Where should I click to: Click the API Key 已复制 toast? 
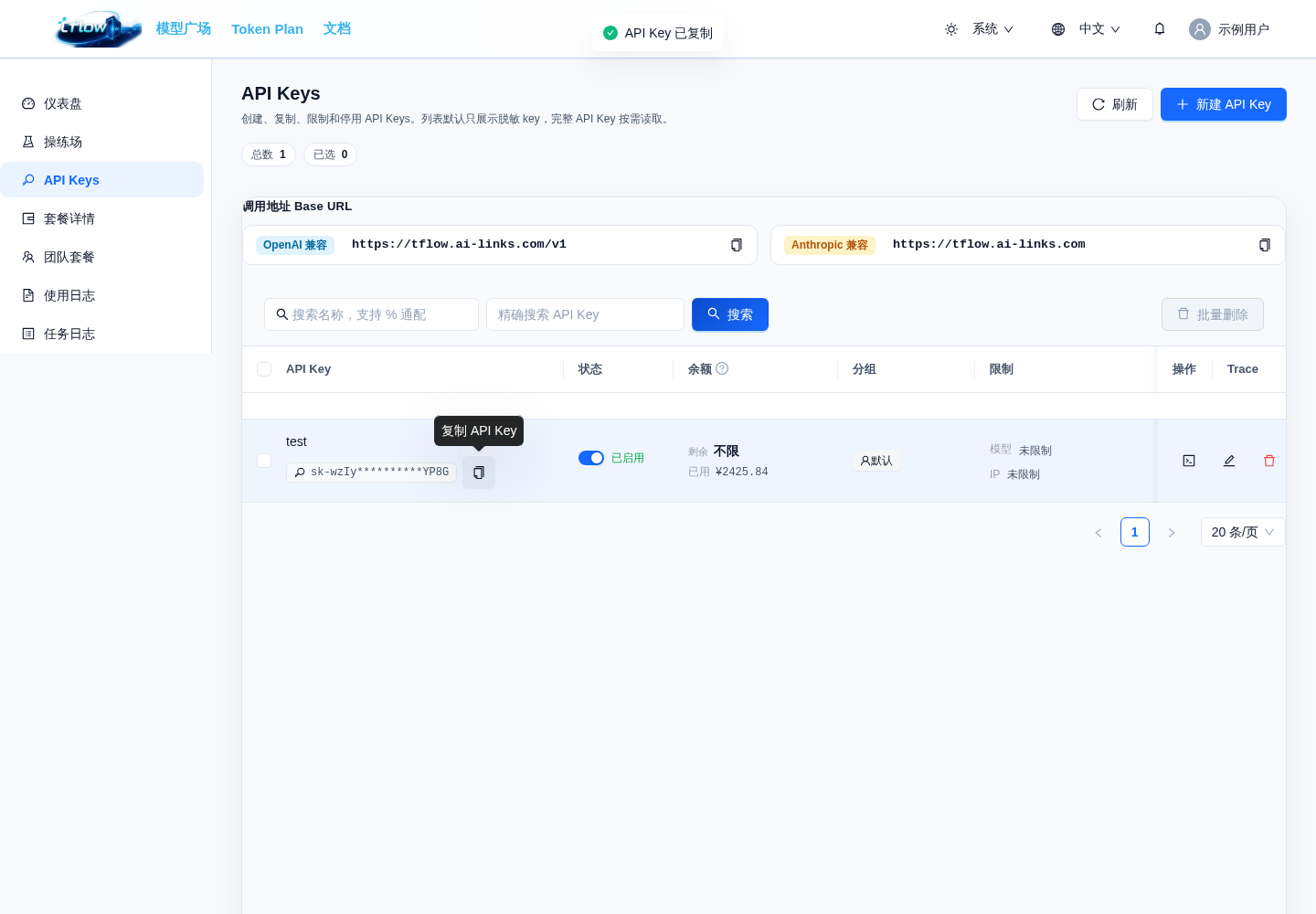pos(658,33)
